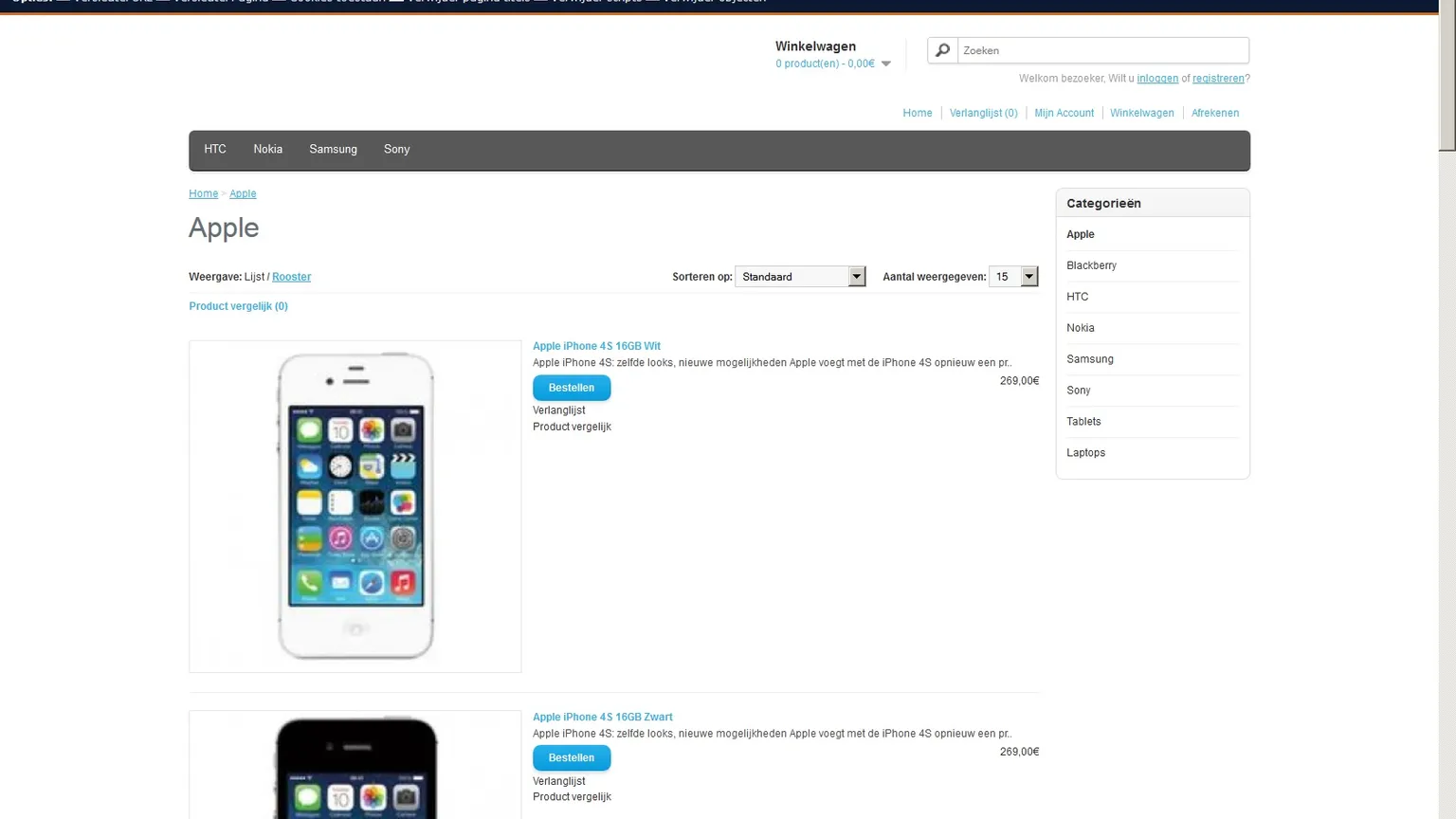Click Bestellen for iPhone 4S Zwart
The width and height of the screenshot is (1456, 819).
pos(571,758)
